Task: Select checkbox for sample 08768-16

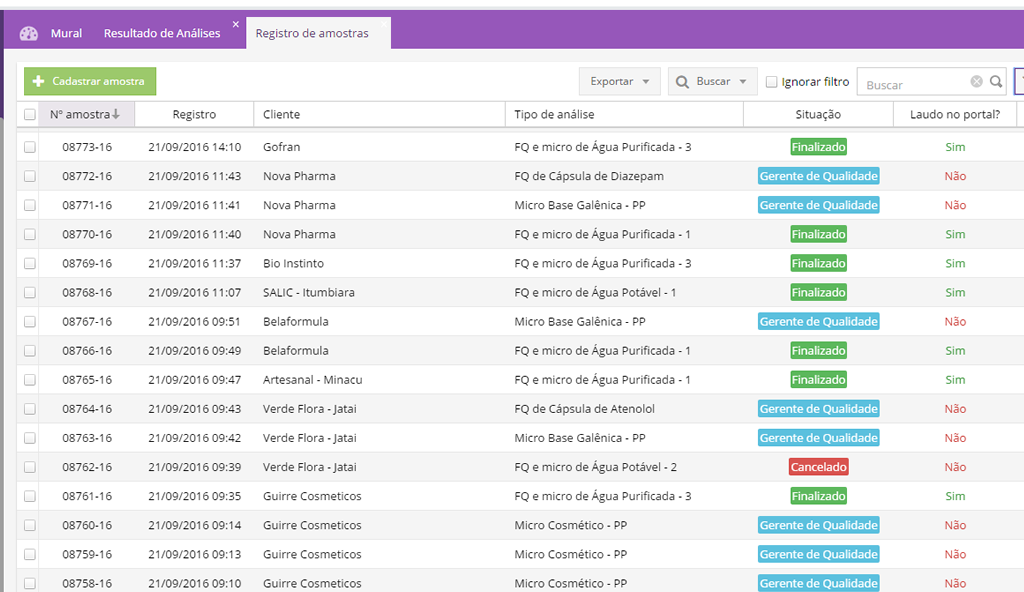Action: pos(30,292)
